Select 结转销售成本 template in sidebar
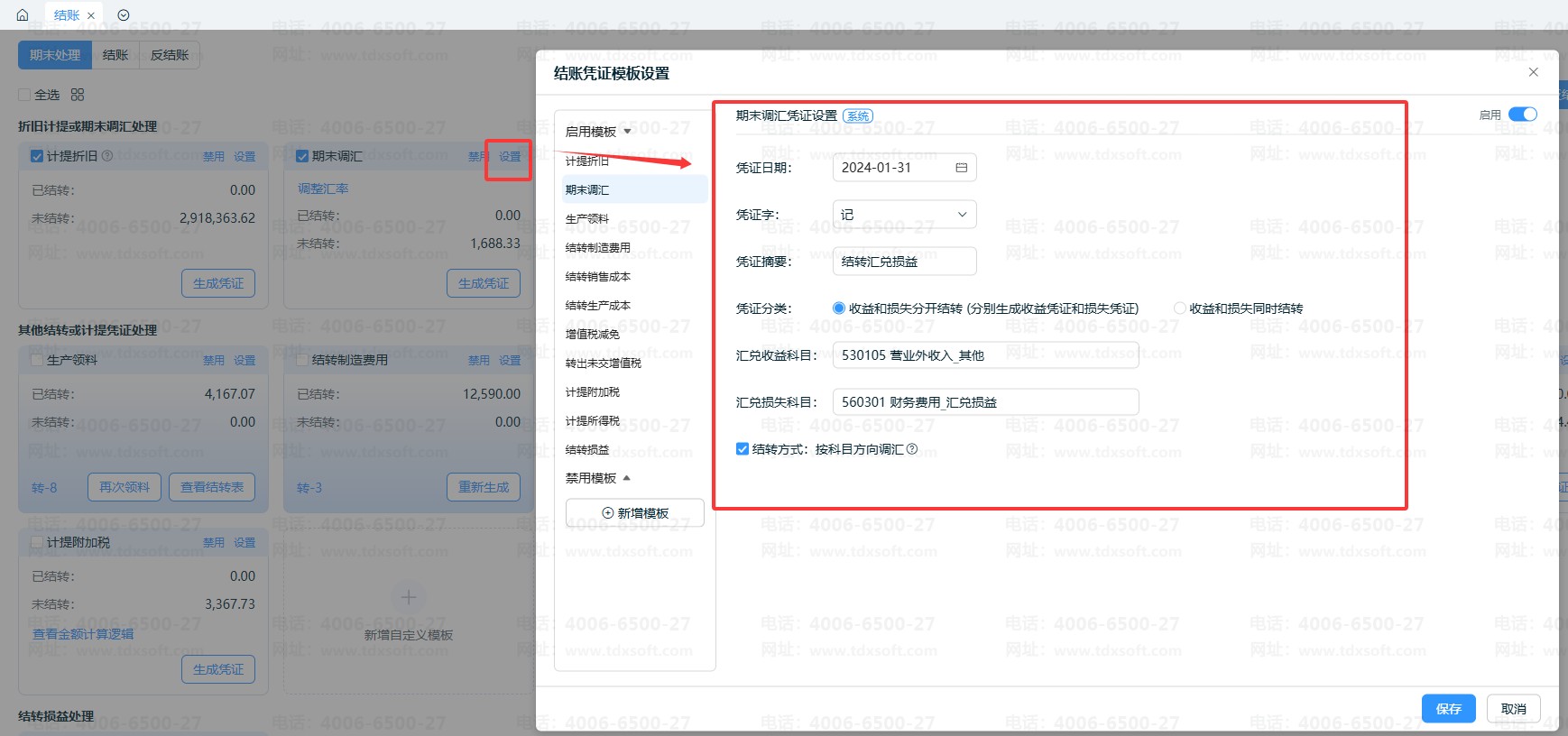 598,277
